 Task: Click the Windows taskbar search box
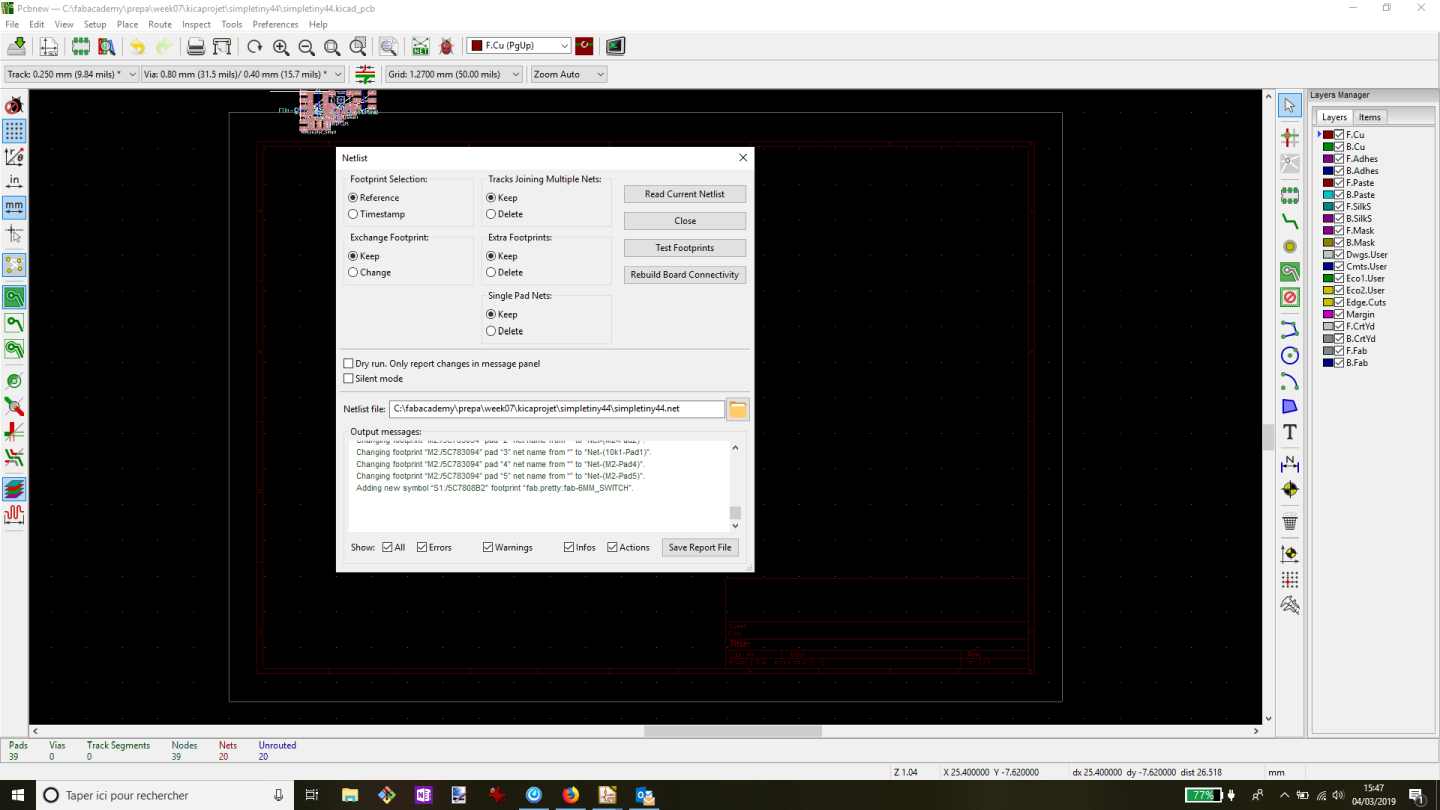click(164, 795)
